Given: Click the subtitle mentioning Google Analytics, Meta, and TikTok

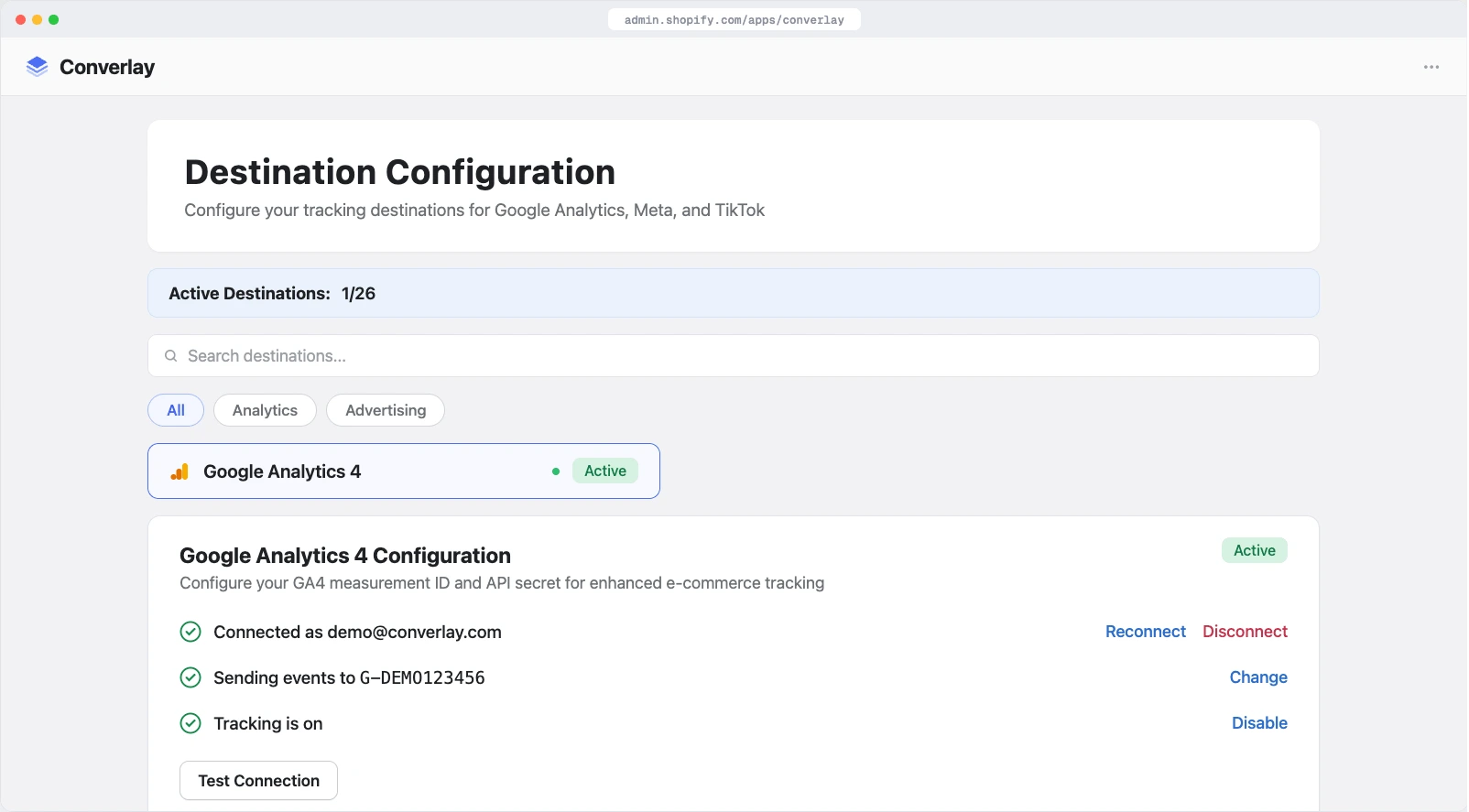Looking at the screenshot, I should [x=474, y=211].
